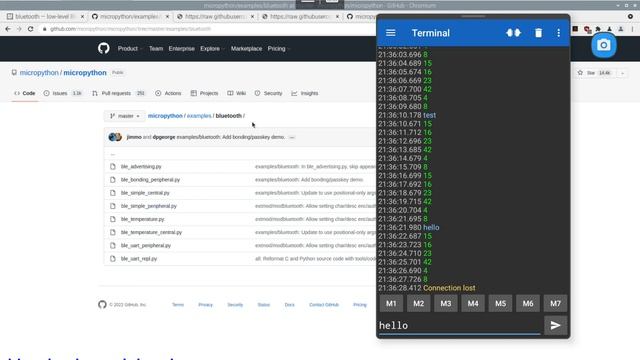Click the M4 macro button
640x360 pixels.
(x=473, y=303)
